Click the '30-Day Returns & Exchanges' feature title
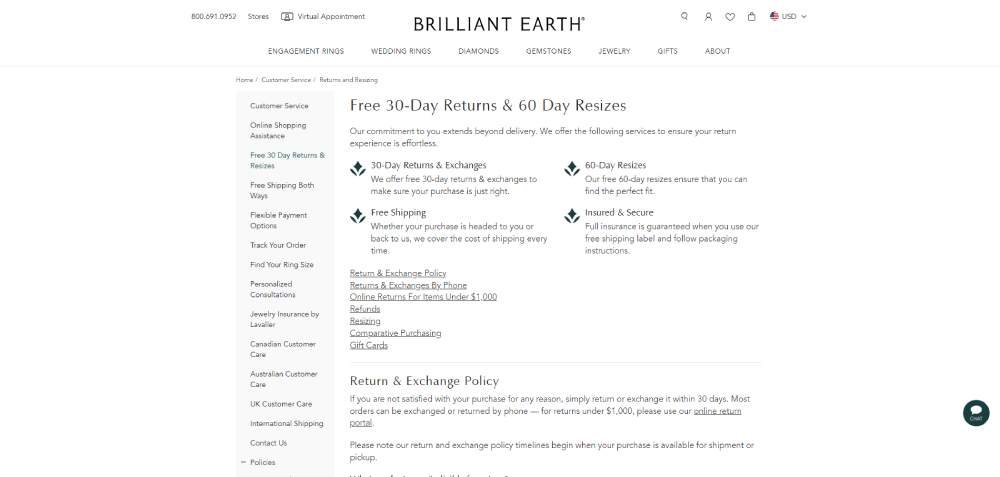Viewport: 1000px width, 477px height. coord(429,165)
